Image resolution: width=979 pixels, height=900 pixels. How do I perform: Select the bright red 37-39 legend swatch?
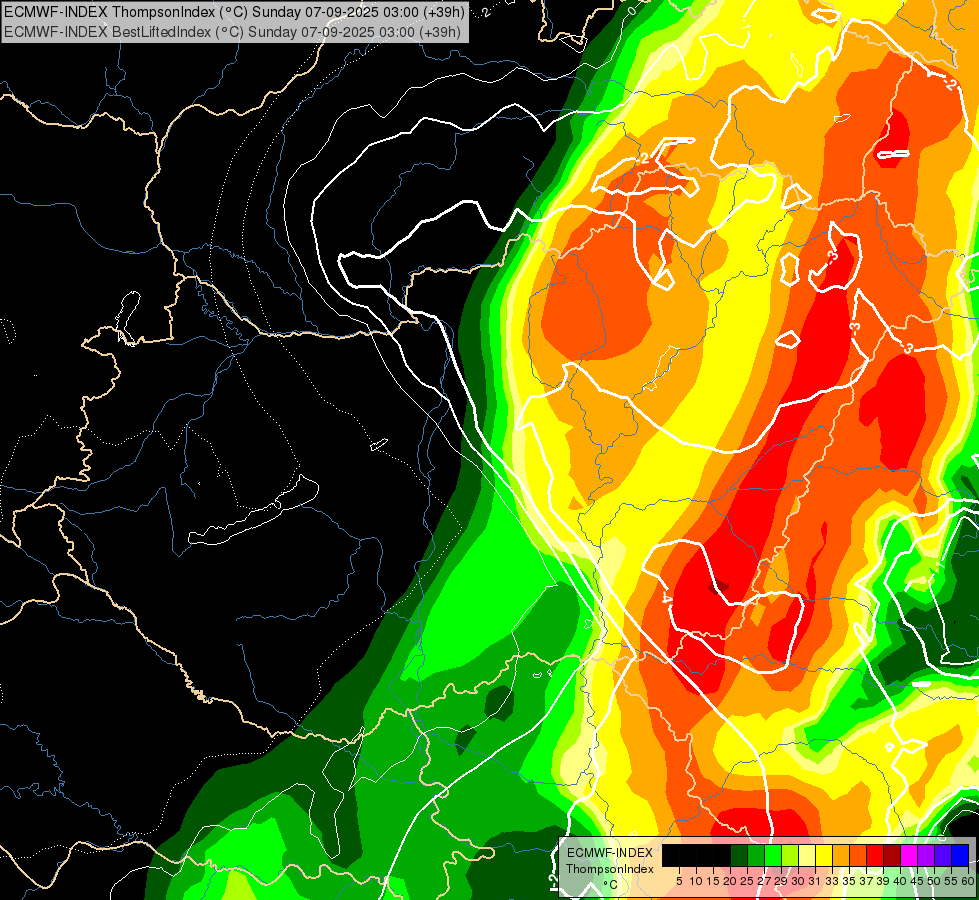coord(875,855)
